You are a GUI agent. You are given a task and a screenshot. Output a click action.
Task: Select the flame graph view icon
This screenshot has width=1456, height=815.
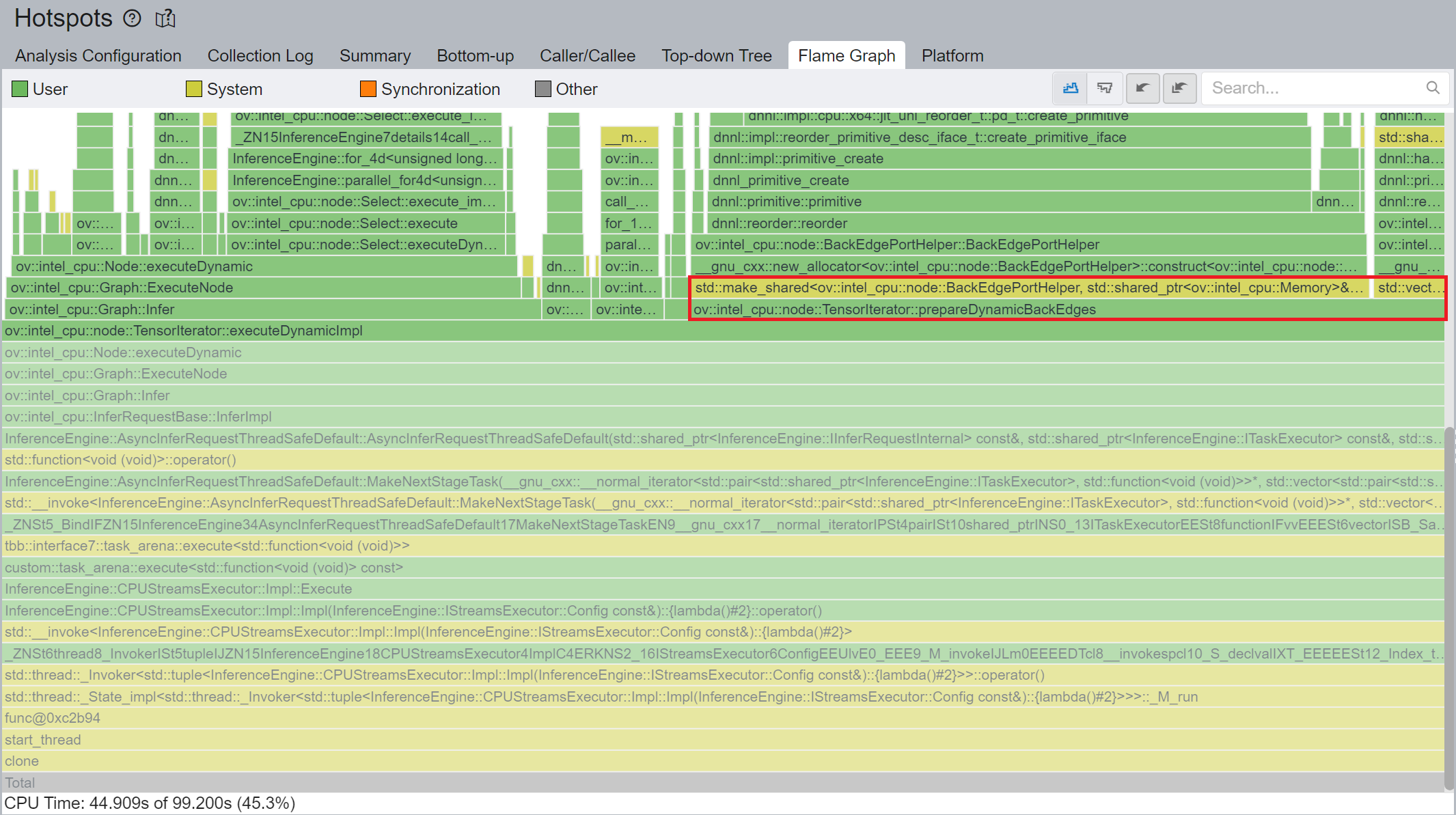tap(1070, 88)
